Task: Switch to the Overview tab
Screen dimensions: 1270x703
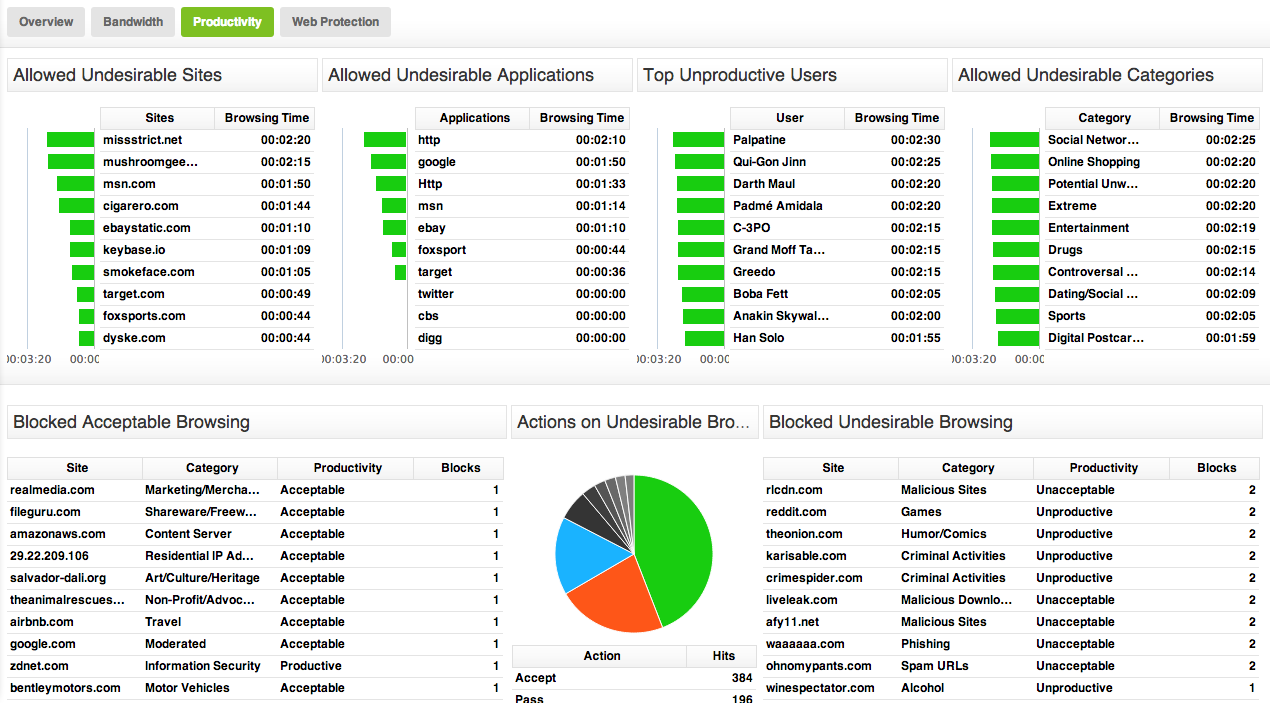Action: [45, 21]
